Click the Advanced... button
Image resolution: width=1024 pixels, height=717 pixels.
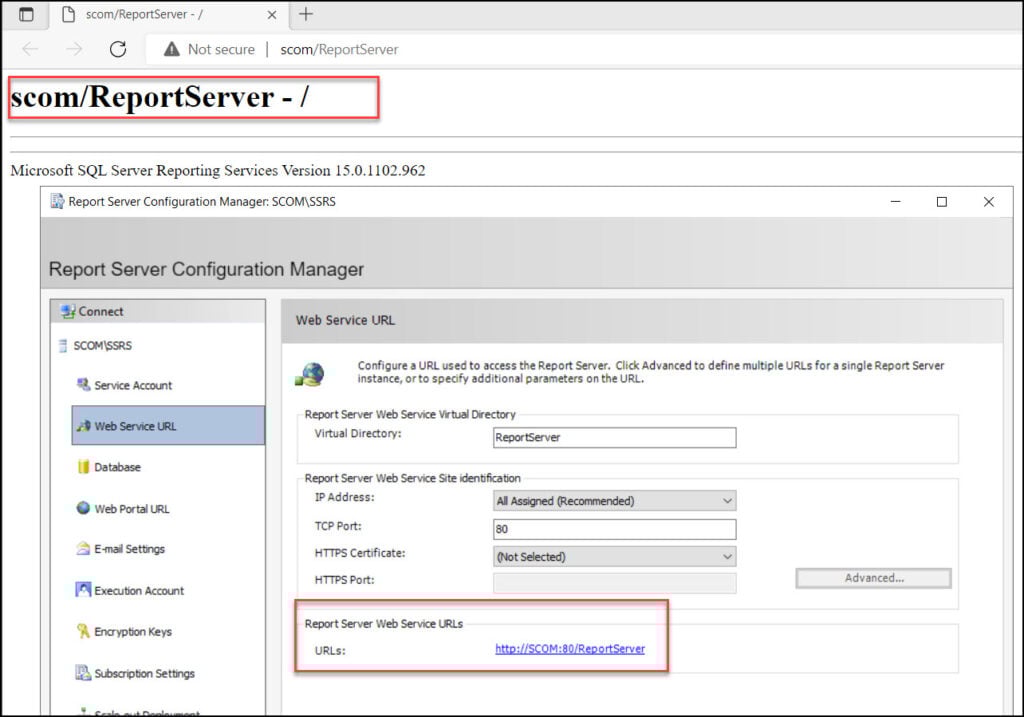pos(874,578)
